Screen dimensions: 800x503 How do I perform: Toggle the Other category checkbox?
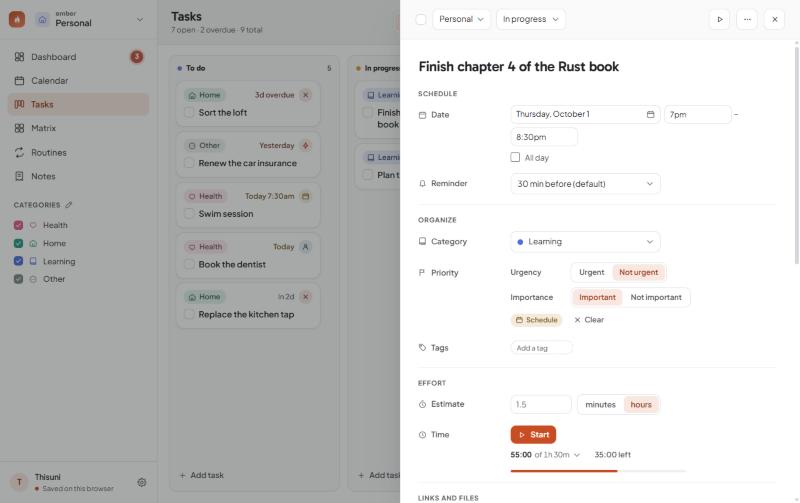[x=18, y=279]
